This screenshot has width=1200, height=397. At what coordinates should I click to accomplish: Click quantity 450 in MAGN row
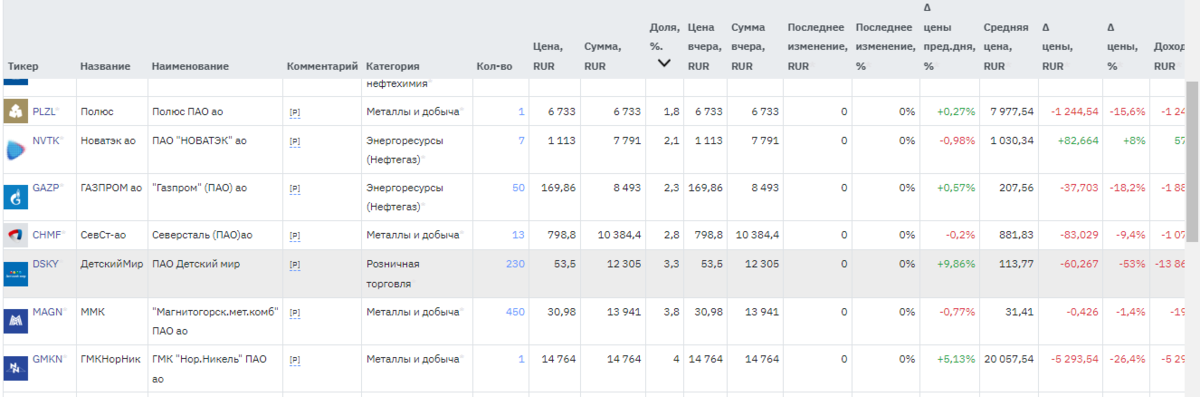pos(515,311)
